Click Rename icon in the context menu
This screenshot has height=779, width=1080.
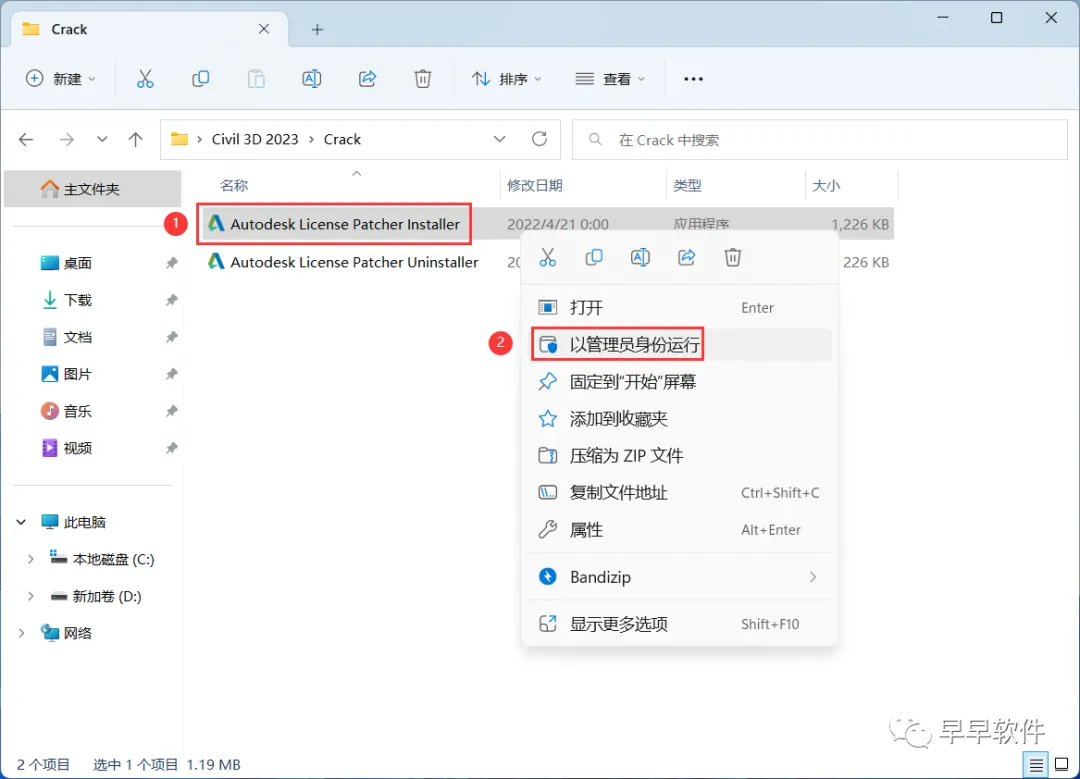pyautogui.click(x=641, y=258)
